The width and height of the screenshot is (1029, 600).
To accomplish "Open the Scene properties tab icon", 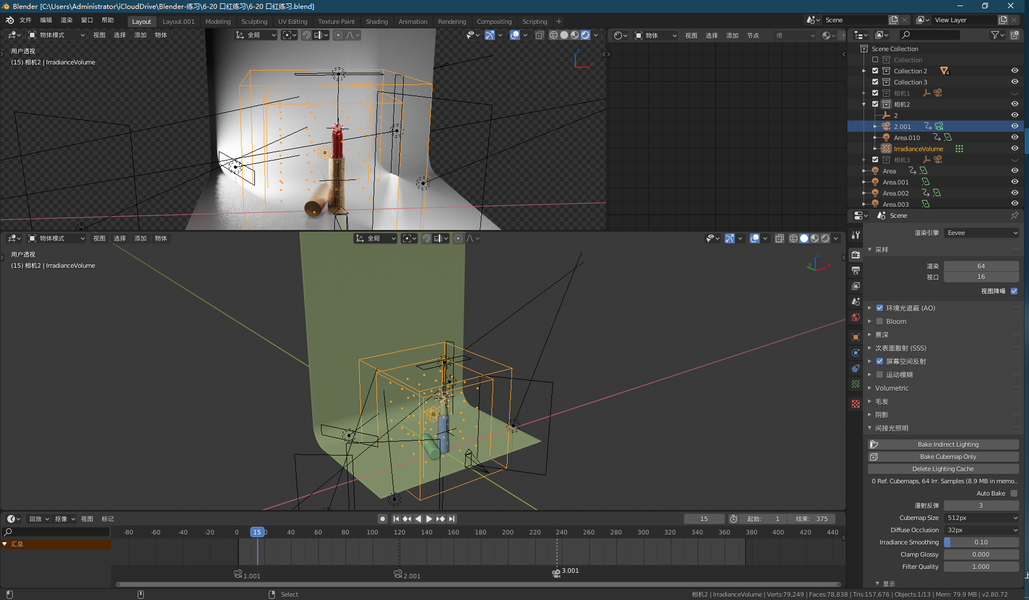I will [856, 301].
